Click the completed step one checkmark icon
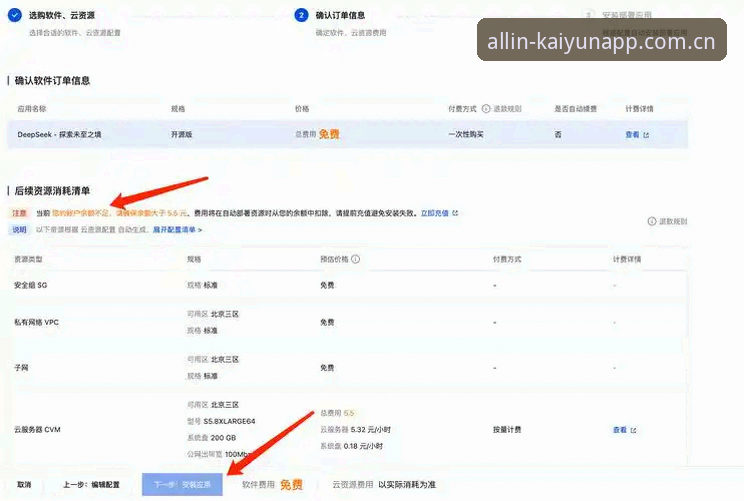 (x=15, y=15)
